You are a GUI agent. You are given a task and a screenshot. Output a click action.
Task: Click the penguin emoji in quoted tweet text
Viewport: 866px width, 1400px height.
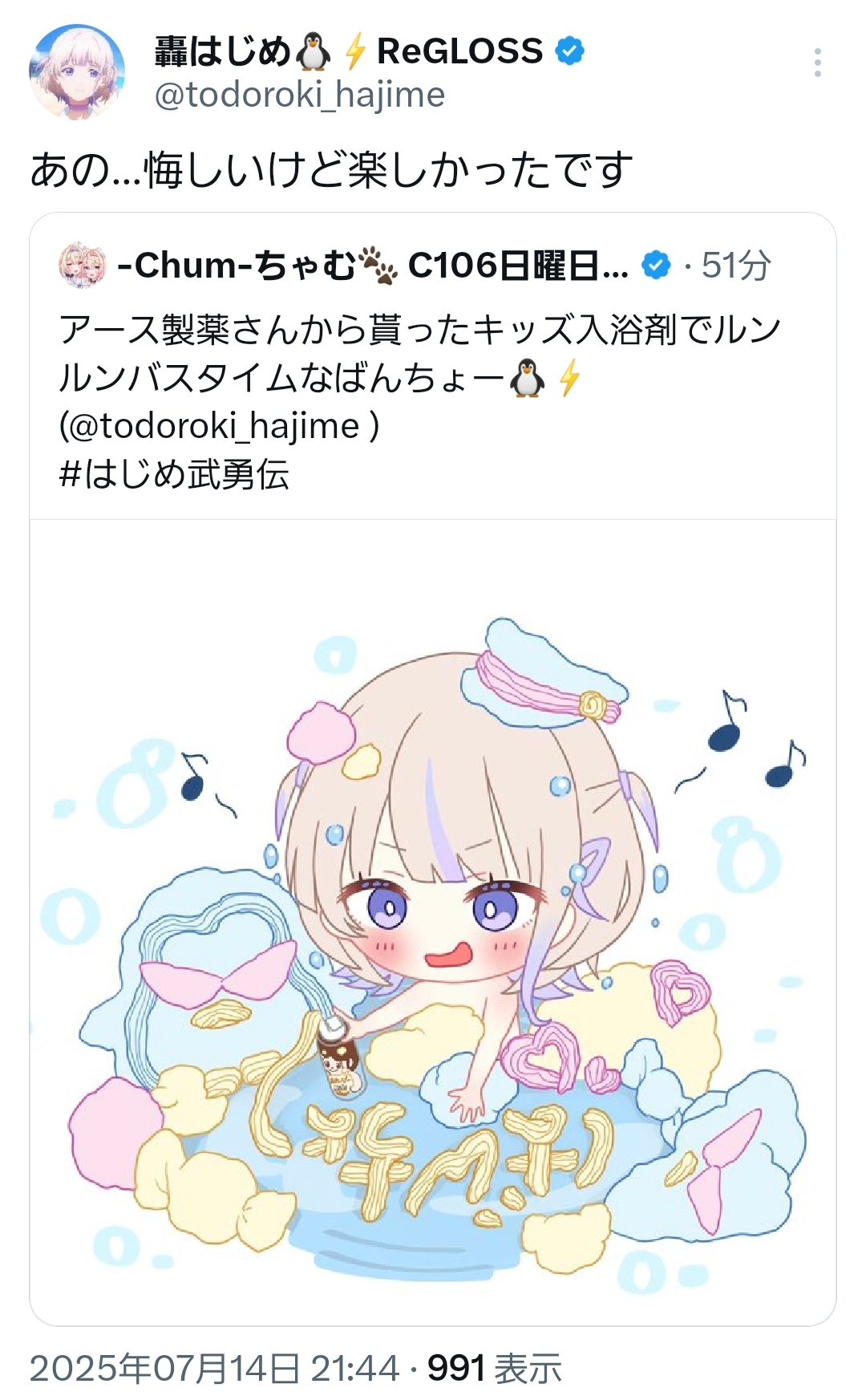pyautogui.click(x=527, y=378)
